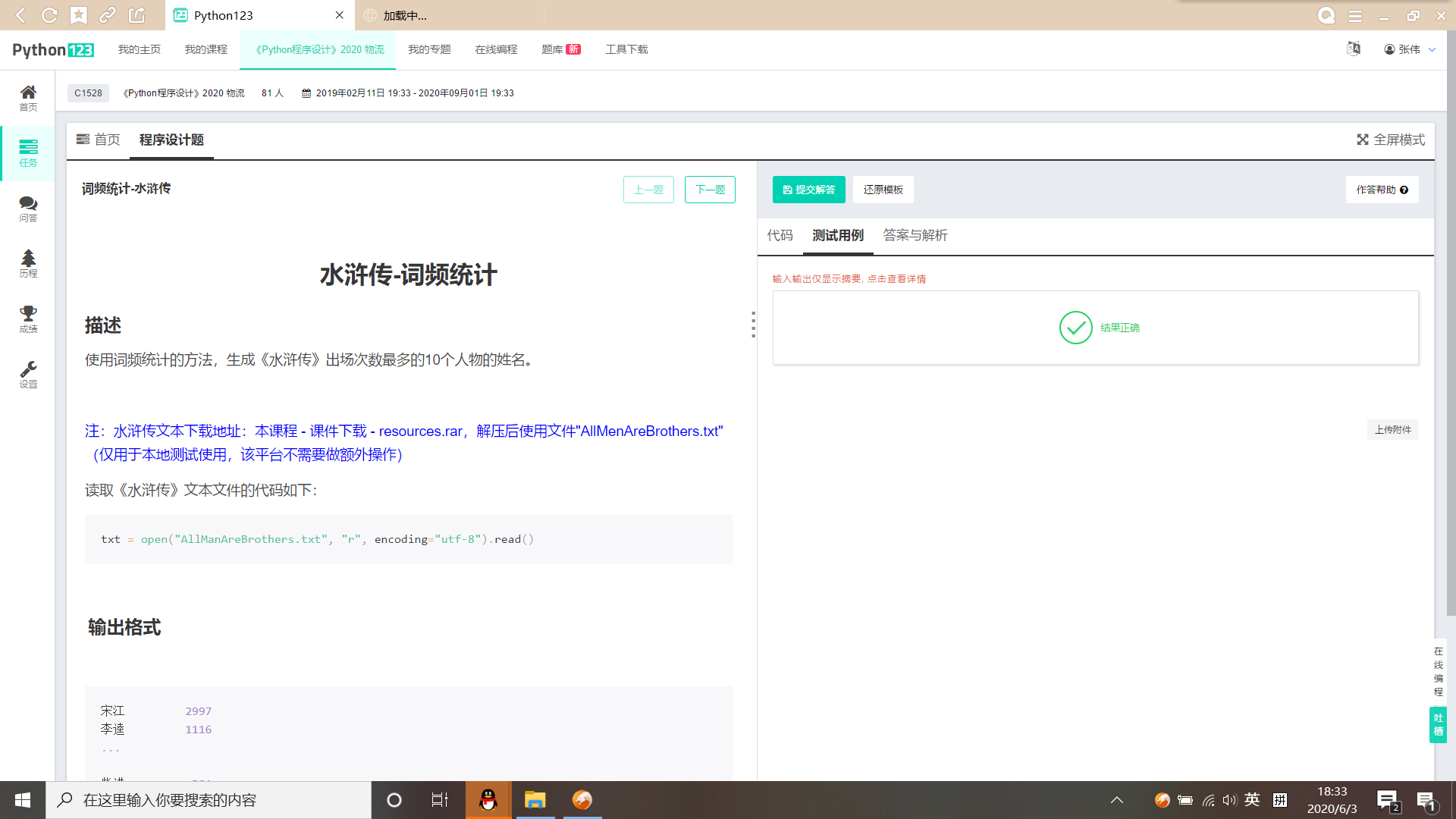Viewport: 1456px width, 819px height.
Task: Expand the 张伟 user account dropdown
Action: point(1410,49)
